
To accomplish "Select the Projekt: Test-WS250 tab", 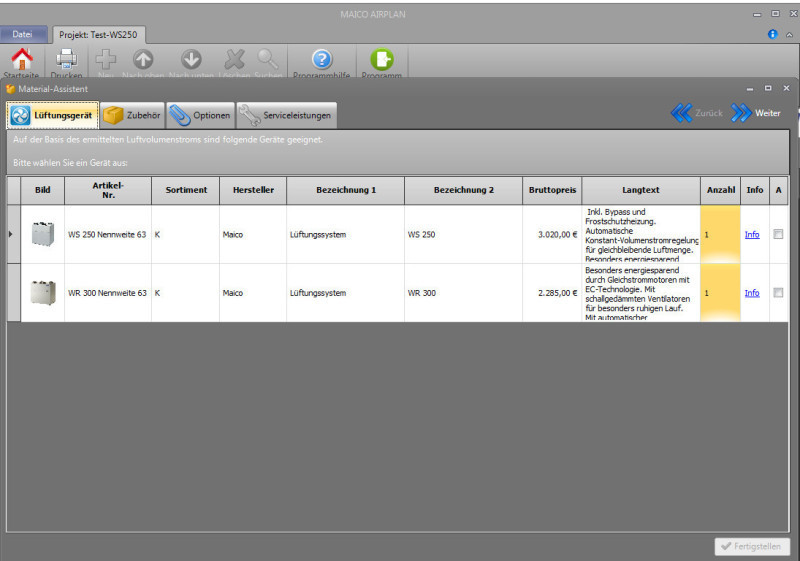I will pos(98,35).
